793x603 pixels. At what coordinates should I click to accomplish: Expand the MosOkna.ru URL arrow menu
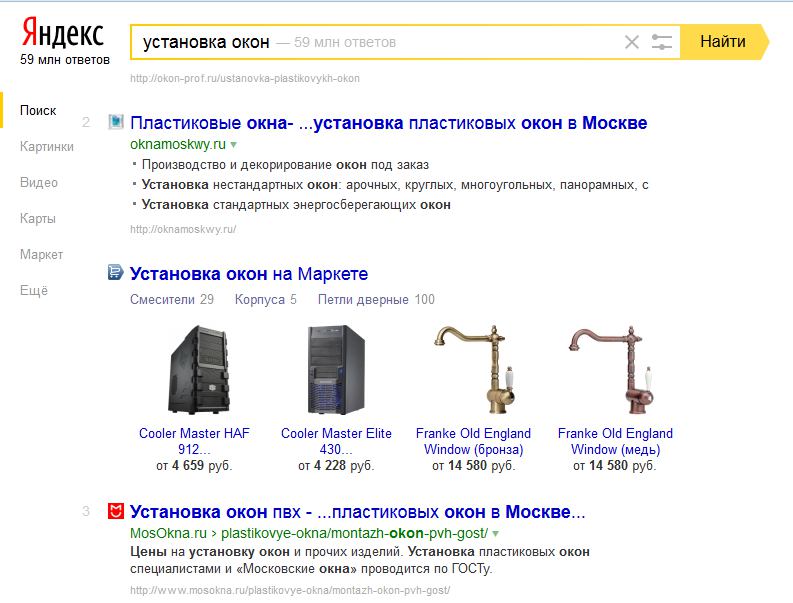click(496, 533)
